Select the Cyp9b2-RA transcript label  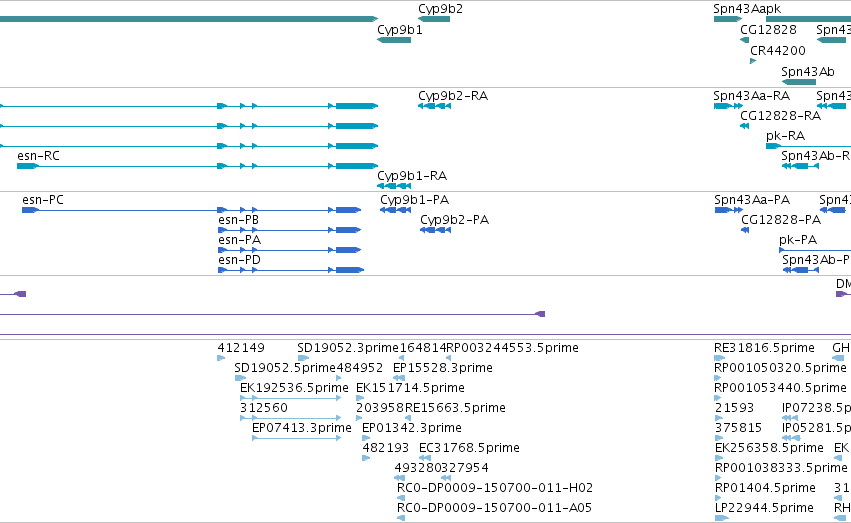coord(453,96)
